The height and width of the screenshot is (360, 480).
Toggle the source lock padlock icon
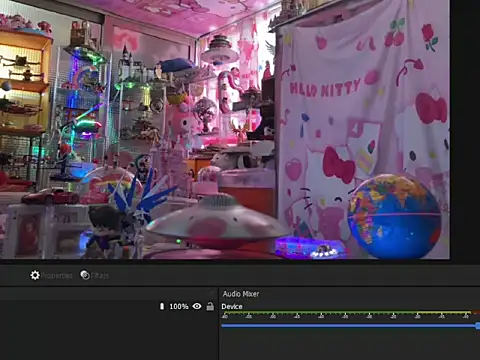[210, 306]
